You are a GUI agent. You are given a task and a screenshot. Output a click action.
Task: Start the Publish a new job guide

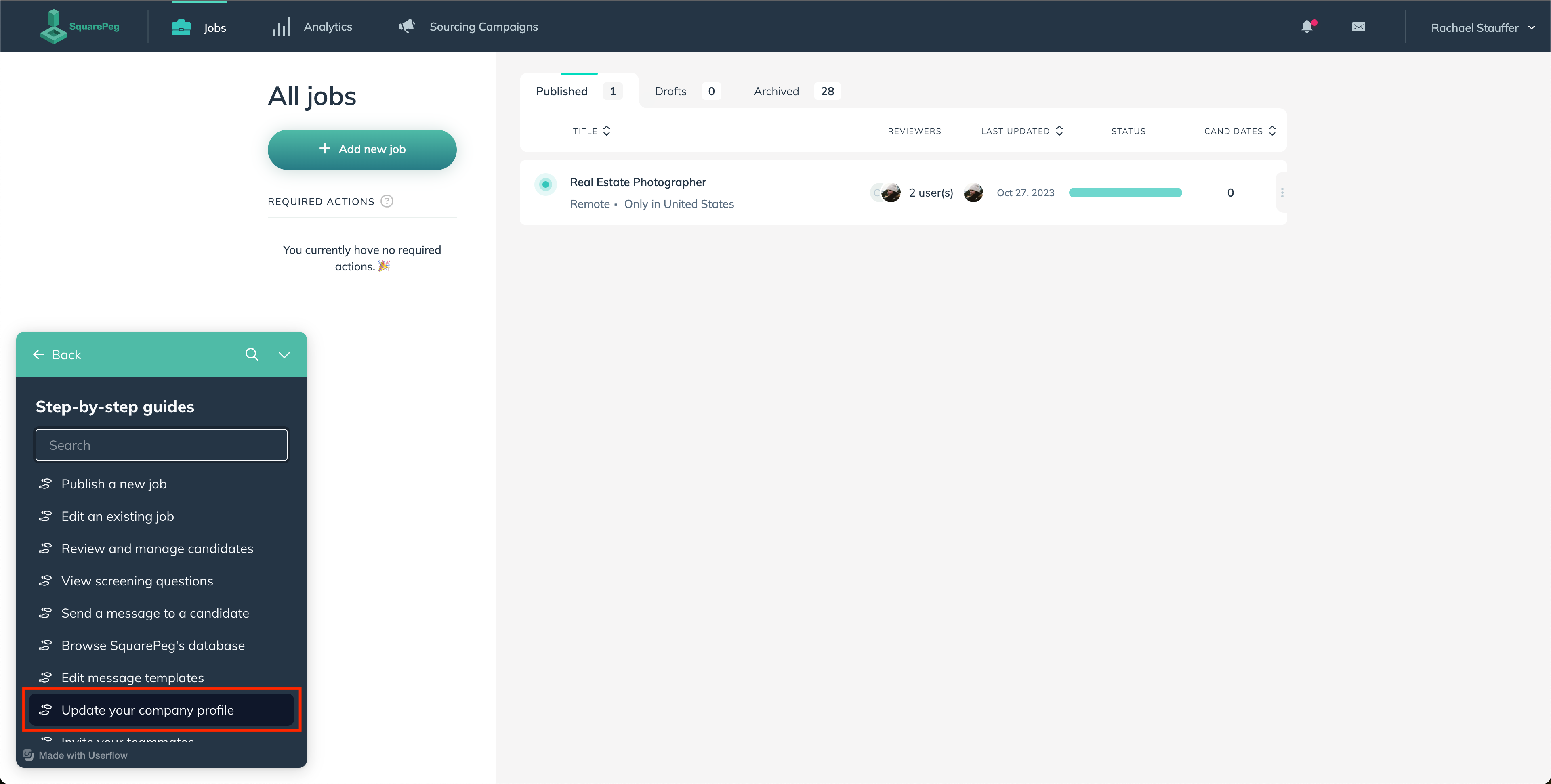coord(162,484)
